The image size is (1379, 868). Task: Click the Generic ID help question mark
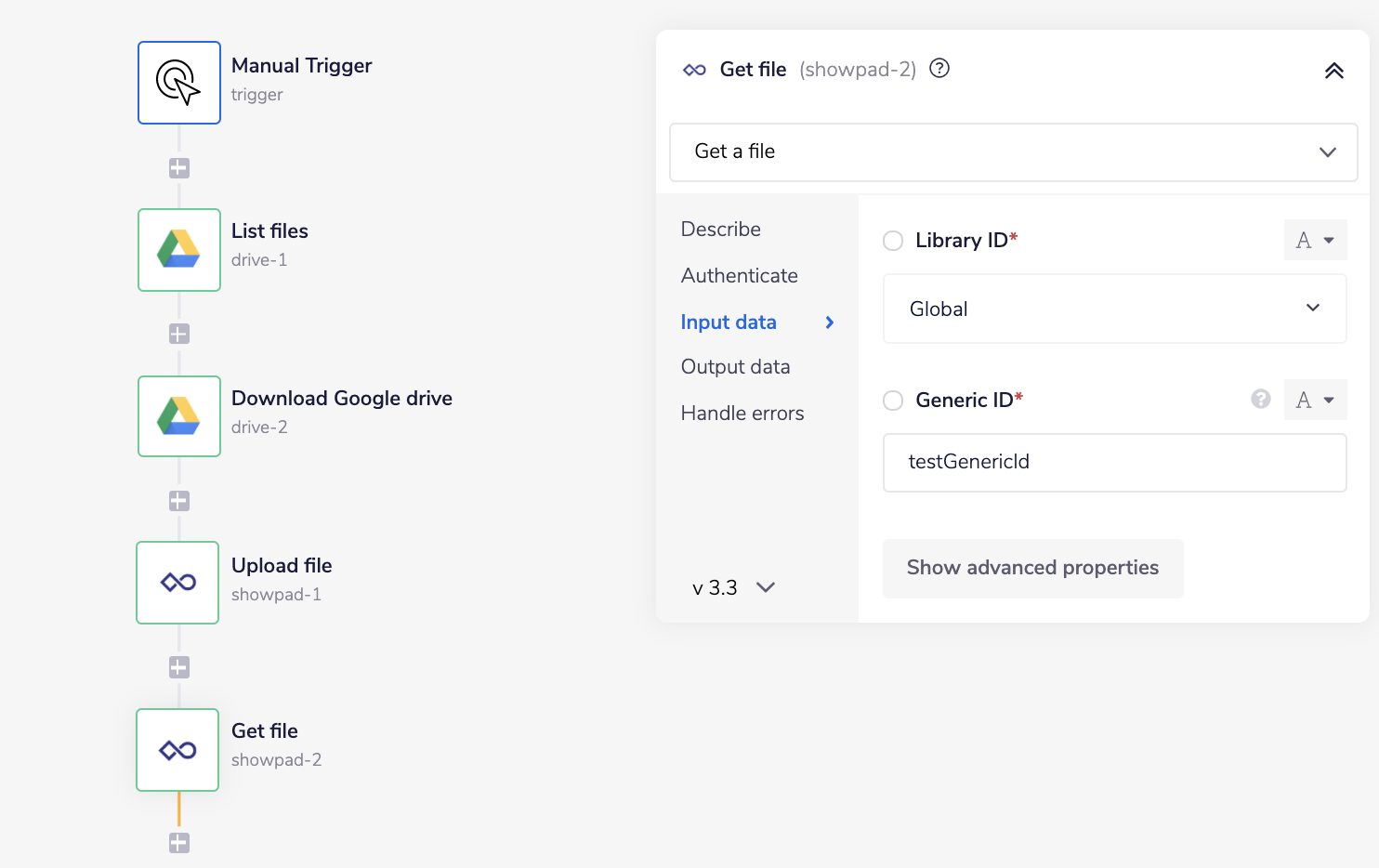pos(1260,399)
